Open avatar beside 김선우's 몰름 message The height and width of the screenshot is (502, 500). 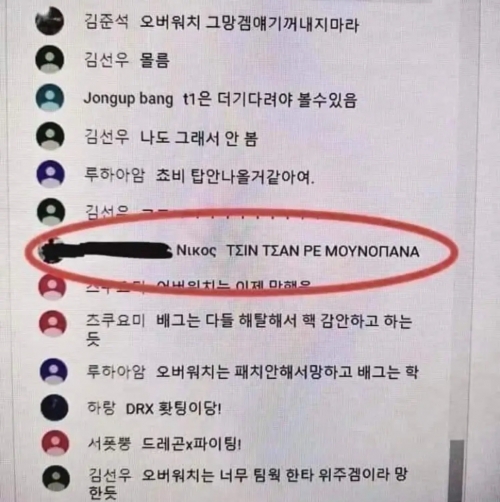click(50, 59)
